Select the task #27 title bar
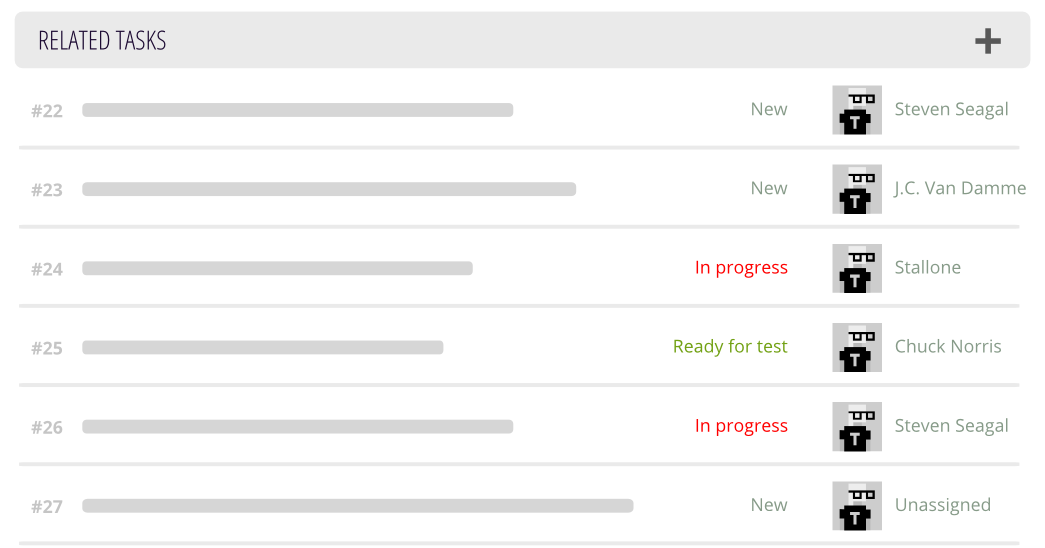This screenshot has width=1045, height=548. click(357, 506)
